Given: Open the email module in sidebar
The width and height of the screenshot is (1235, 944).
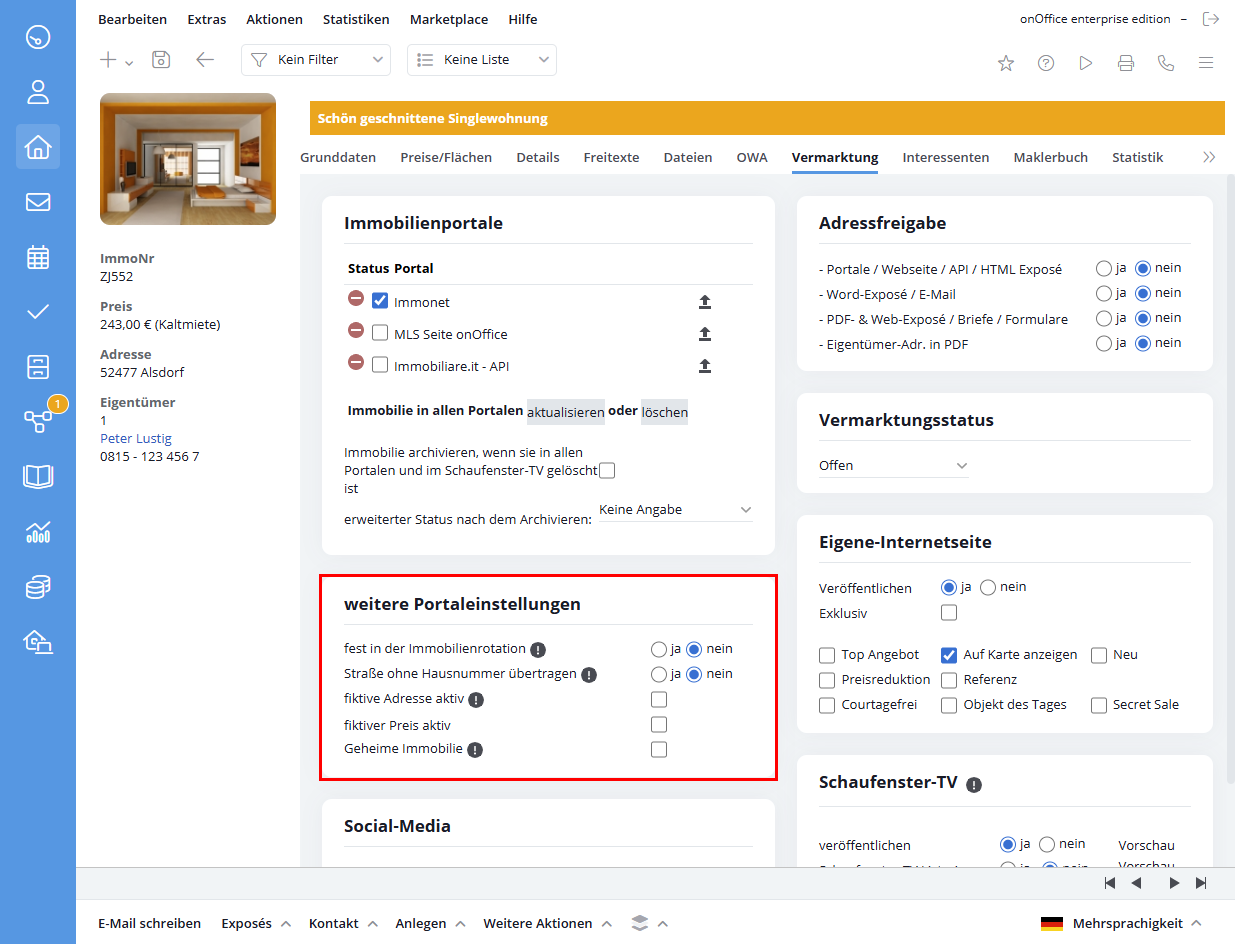Looking at the screenshot, I should [38, 202].
